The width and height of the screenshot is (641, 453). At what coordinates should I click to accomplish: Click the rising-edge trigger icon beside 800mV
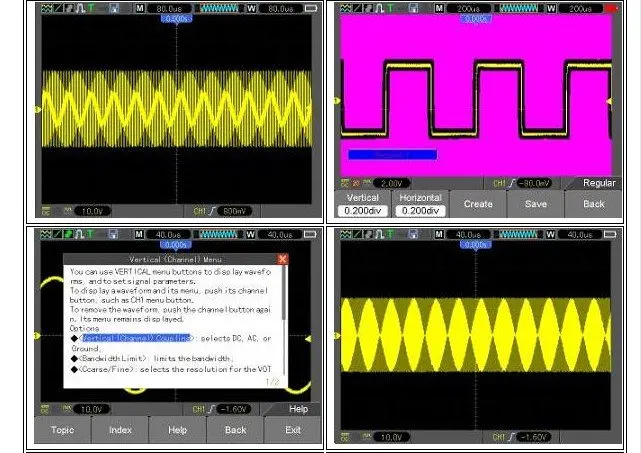tap(212, 211)
